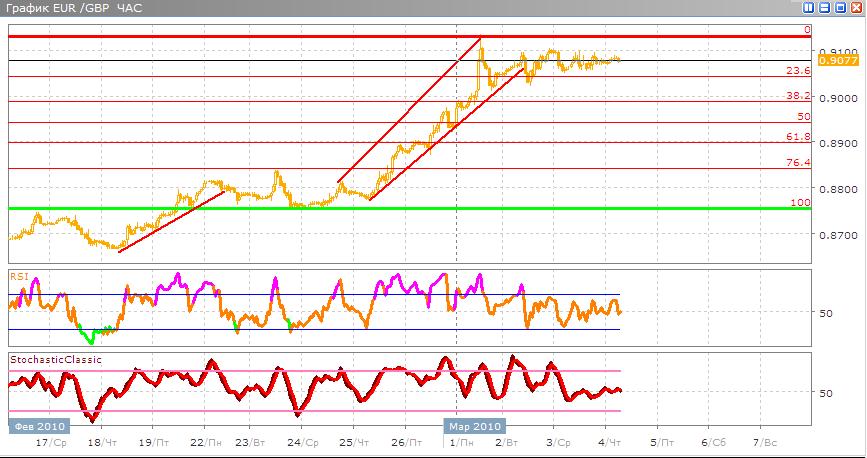Click the 2/Вт date label
The width and height of the screenshot is (867, 458).
(506, 443)
